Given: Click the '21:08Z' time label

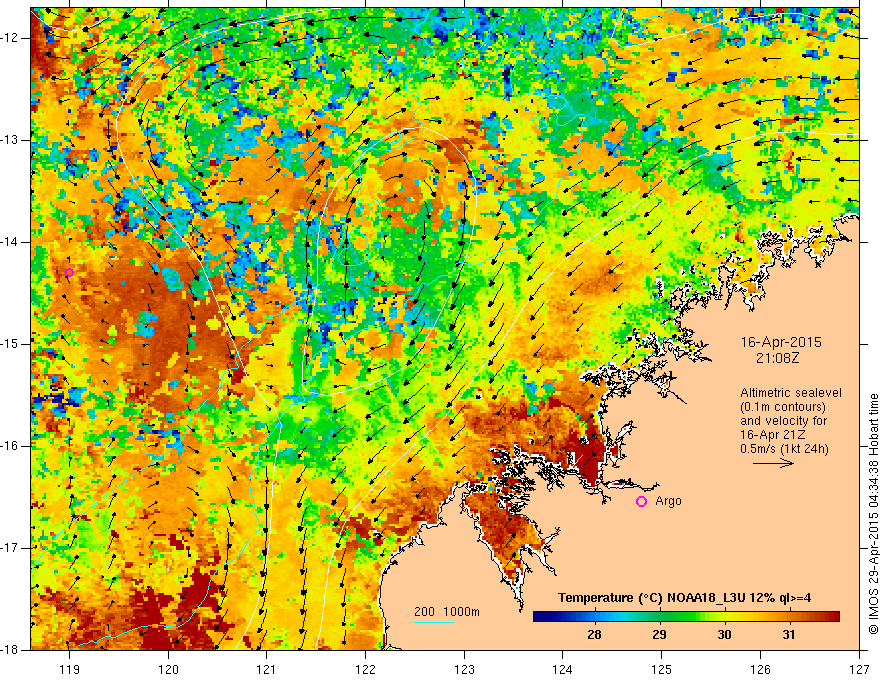Looking at the screenshot, I should tap(777, 358).
